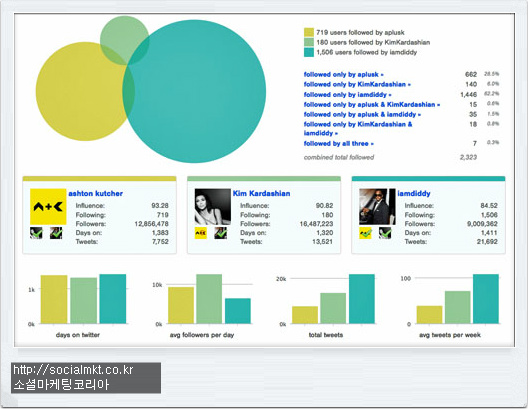Click ashton kutcher's yellow A+K avatar
528x409 pixels.
[48, 206]
